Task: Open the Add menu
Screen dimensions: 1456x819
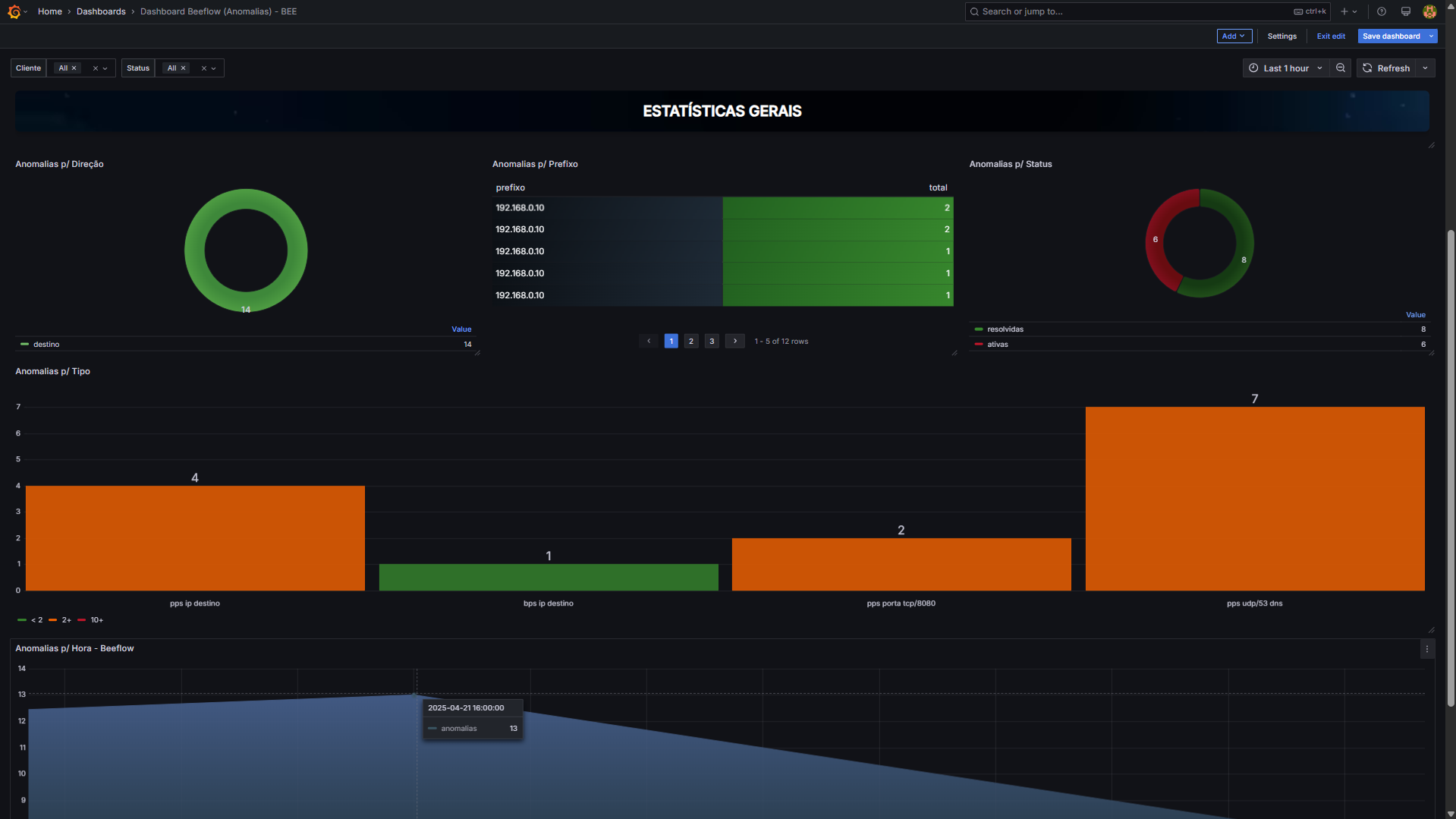Action: click(x=1234, y=36)
